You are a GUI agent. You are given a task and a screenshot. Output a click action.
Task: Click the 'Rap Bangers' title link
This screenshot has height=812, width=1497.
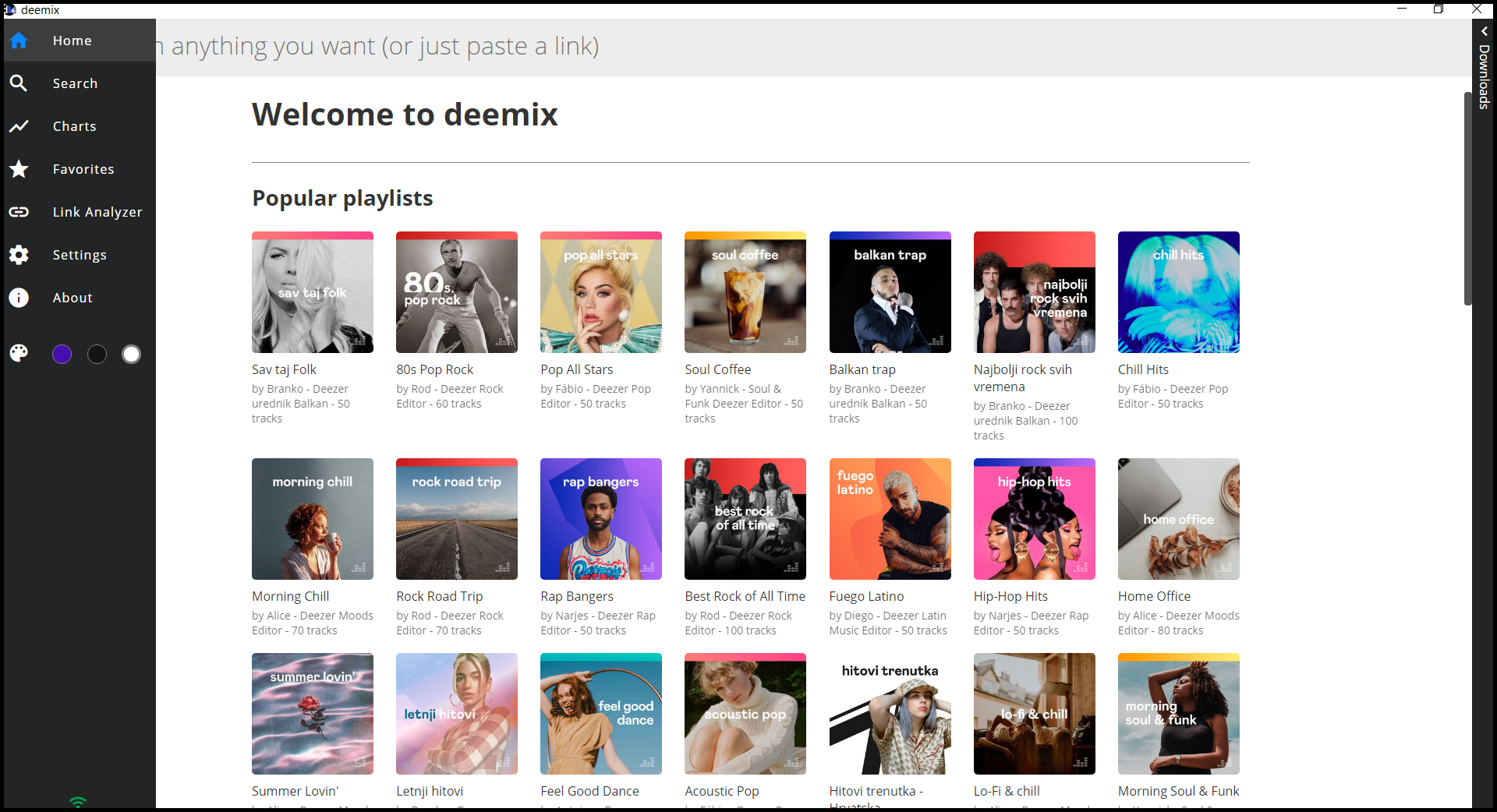click(577, 596)
